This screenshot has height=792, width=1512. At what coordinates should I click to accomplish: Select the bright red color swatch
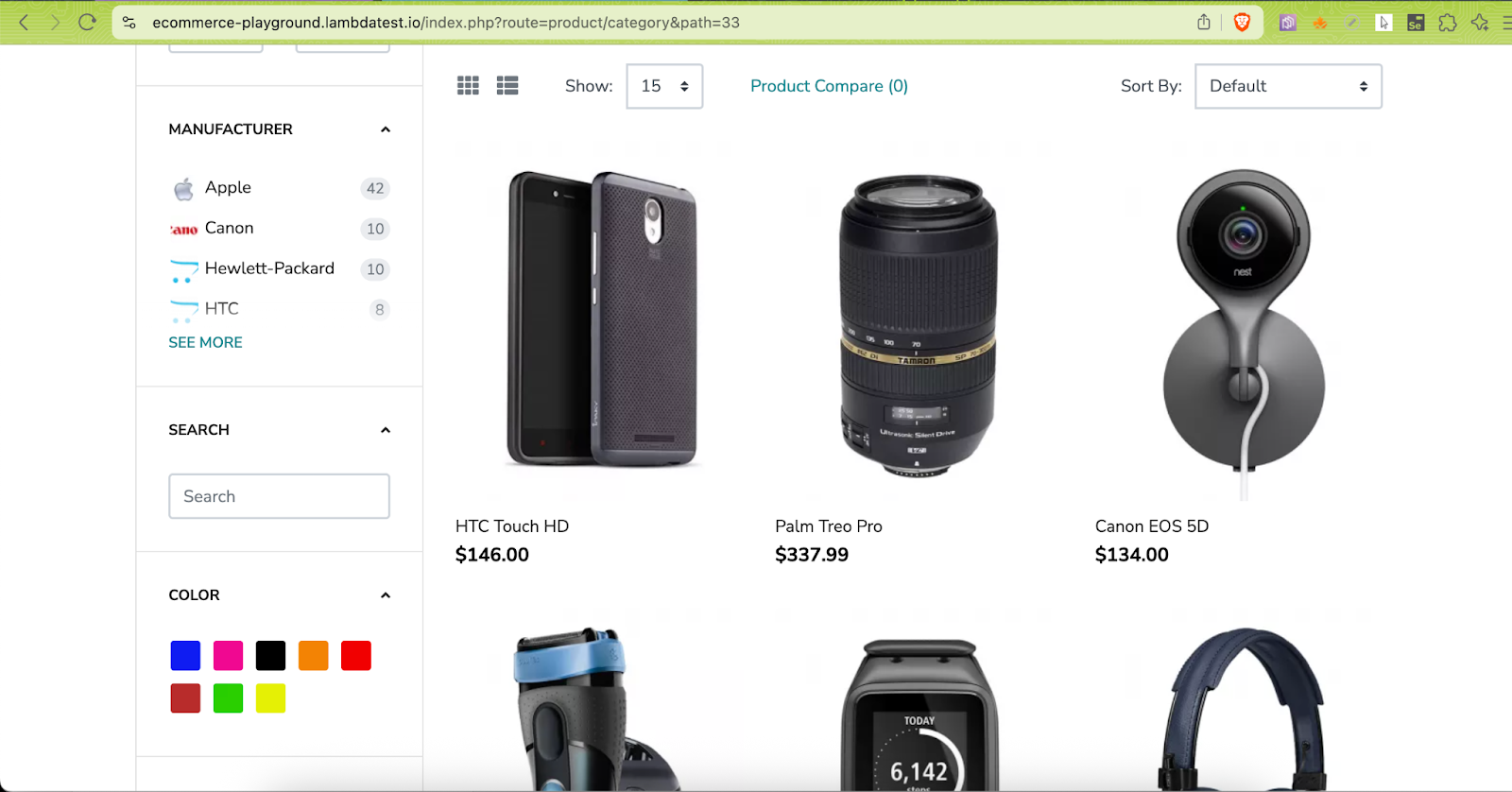pos(356,656)
